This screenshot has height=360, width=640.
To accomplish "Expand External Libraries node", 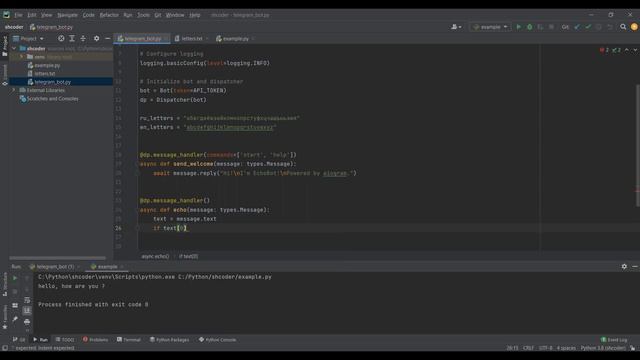I will [14, 90].
